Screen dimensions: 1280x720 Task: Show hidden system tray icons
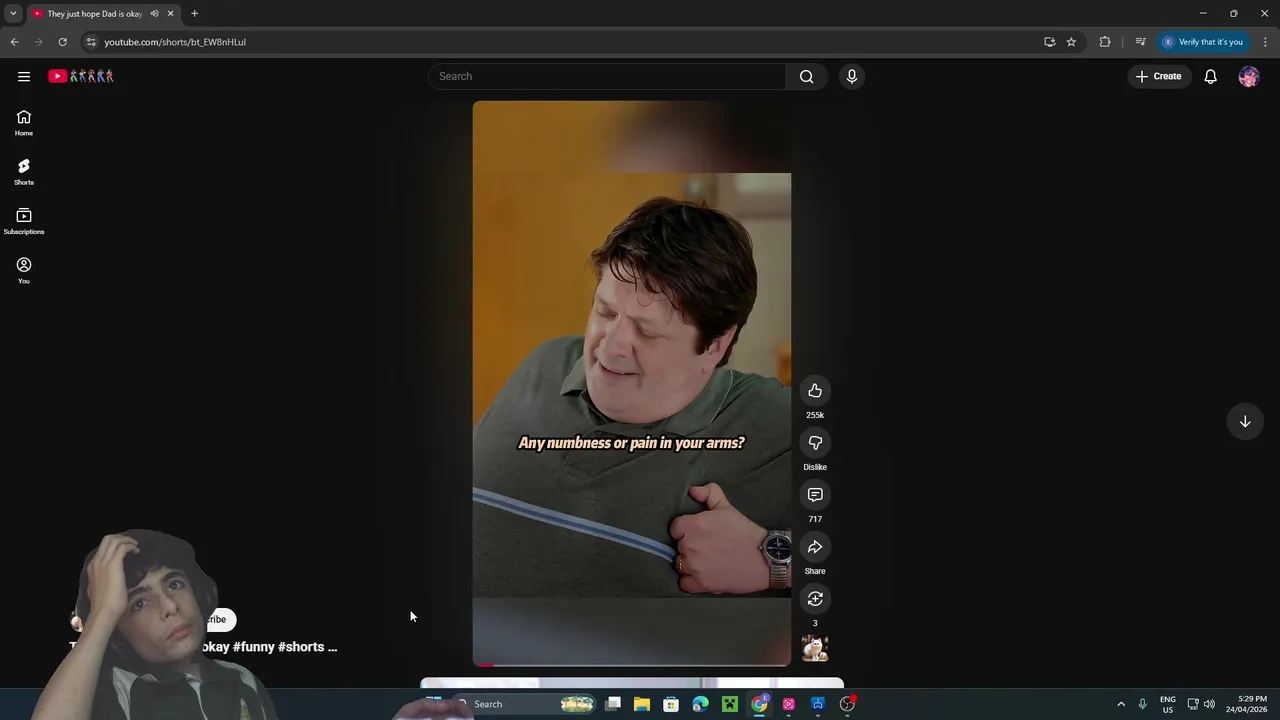[1120, 704]
